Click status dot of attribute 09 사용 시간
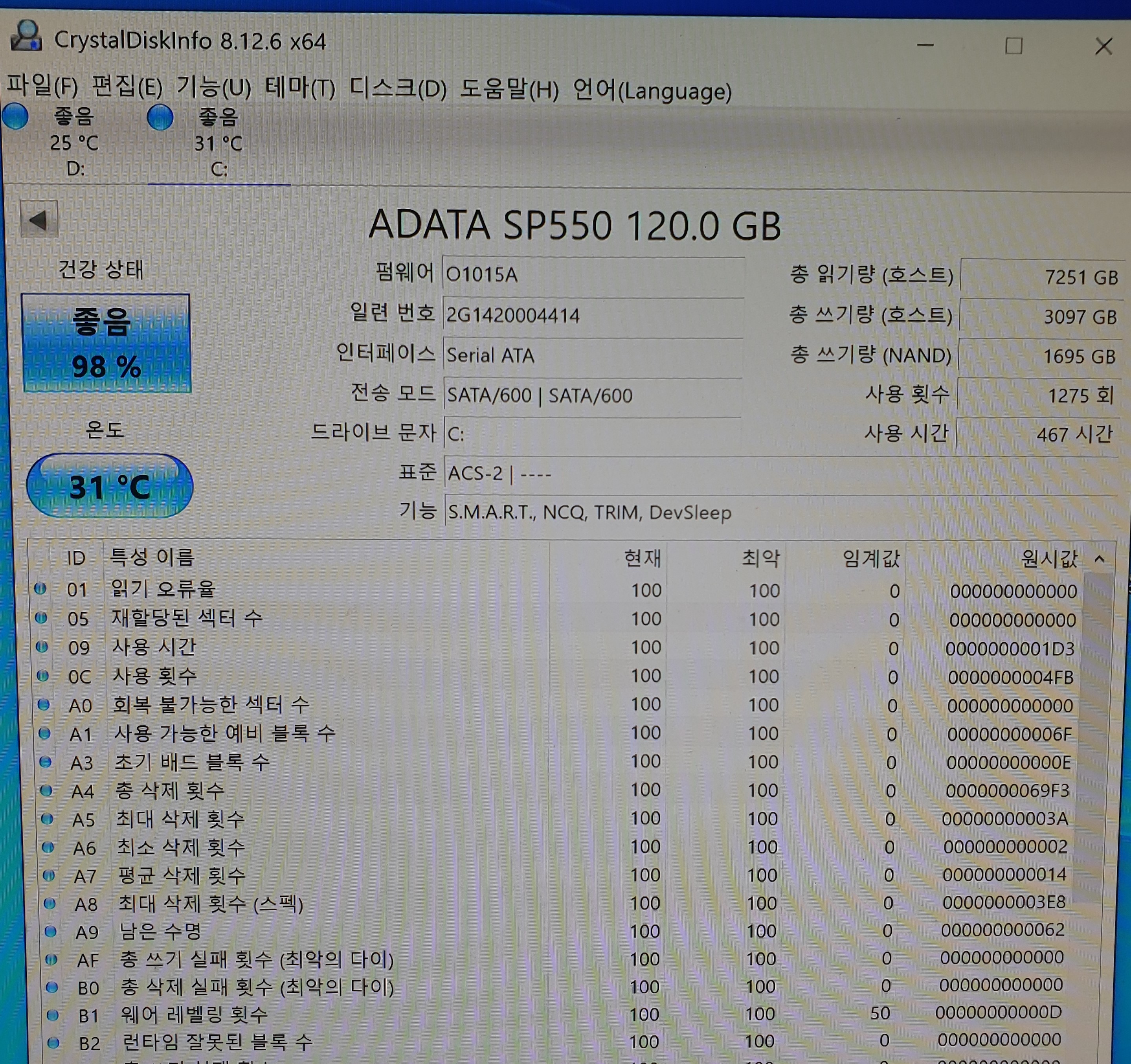The image size is (1131, 1064). click(42, 646)
